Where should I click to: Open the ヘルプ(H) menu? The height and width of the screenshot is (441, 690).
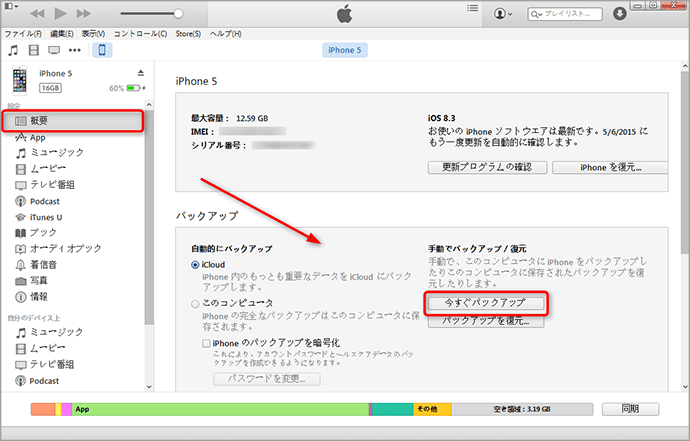225,34
